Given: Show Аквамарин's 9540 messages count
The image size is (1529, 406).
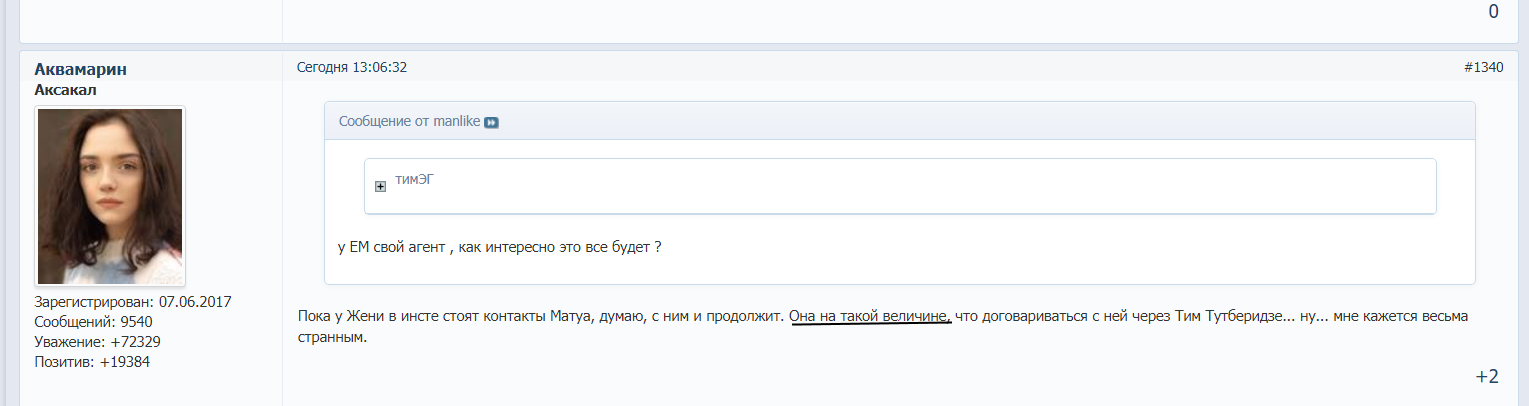Looking at the screenshot, I should 93,322.
